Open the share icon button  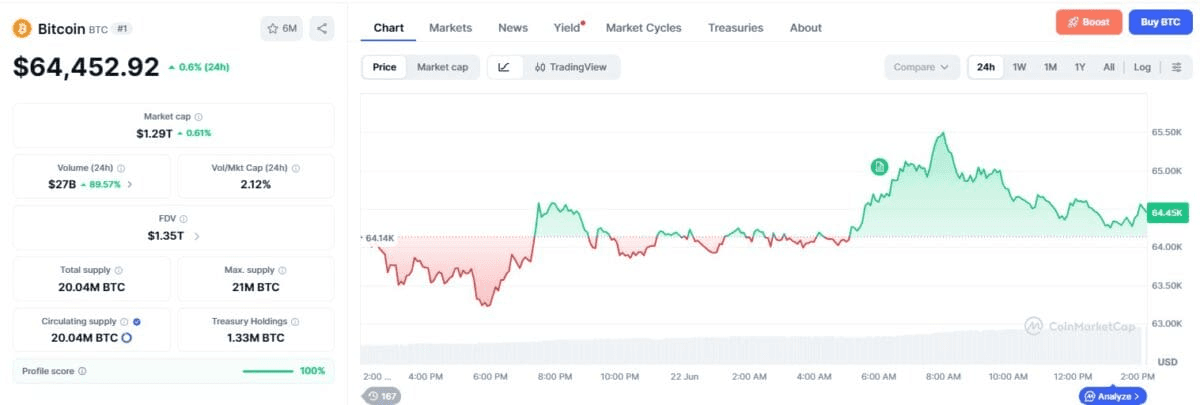pyautogui.click(x=322, y=28)
